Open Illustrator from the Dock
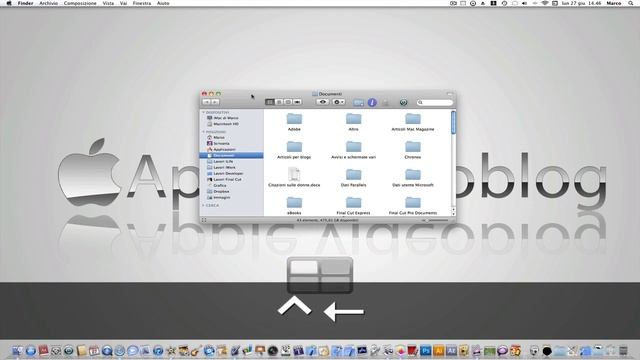Viewport: 640px width, 360px height. (439, 351)
